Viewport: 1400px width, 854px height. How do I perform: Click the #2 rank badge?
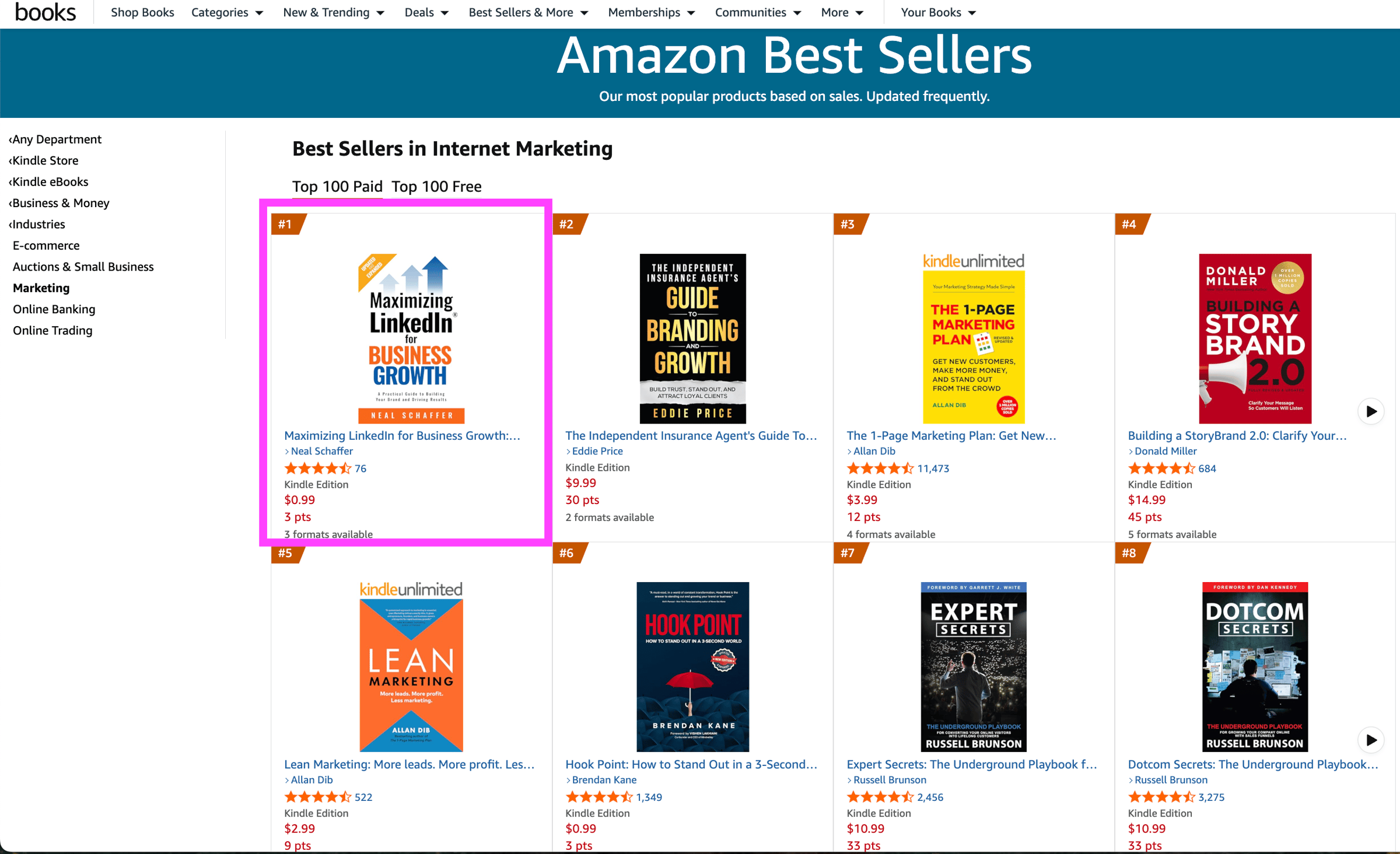pos(567,225)
